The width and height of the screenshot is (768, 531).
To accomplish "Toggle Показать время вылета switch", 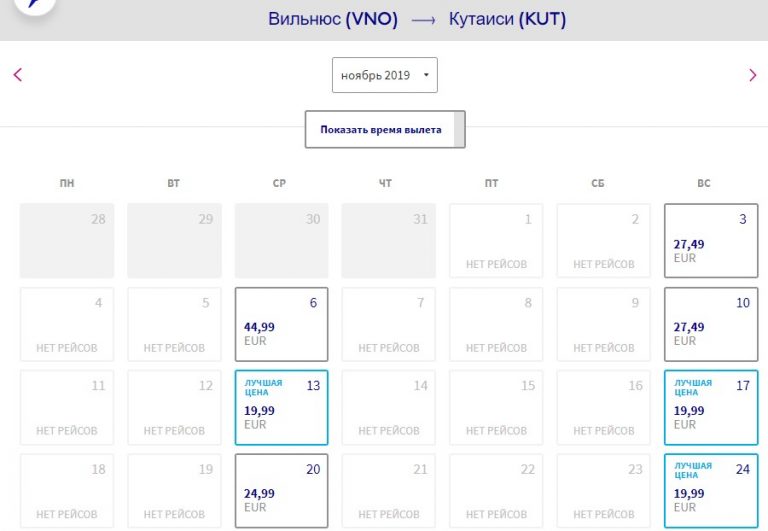I will pos(385,129).
